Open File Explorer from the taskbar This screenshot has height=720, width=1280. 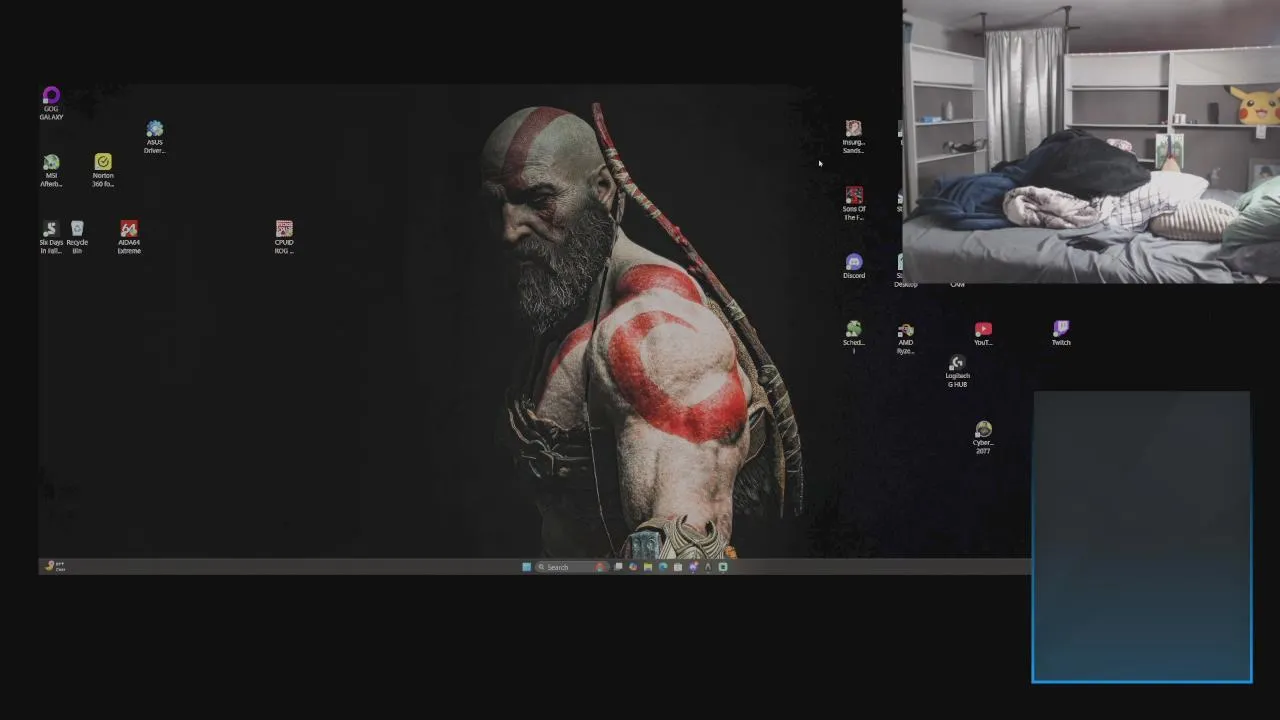648,567
